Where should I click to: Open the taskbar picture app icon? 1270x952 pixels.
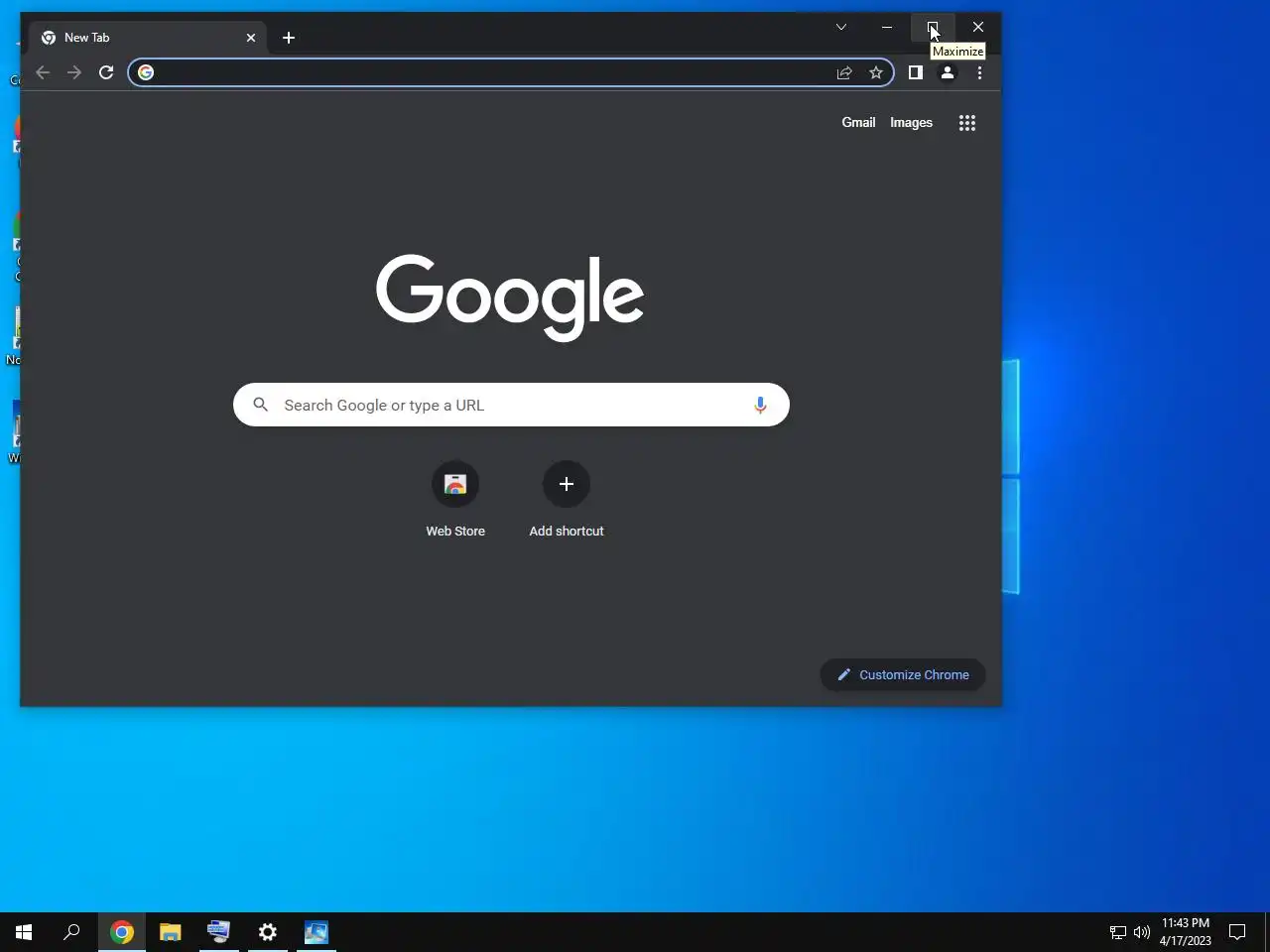(317, 932)
